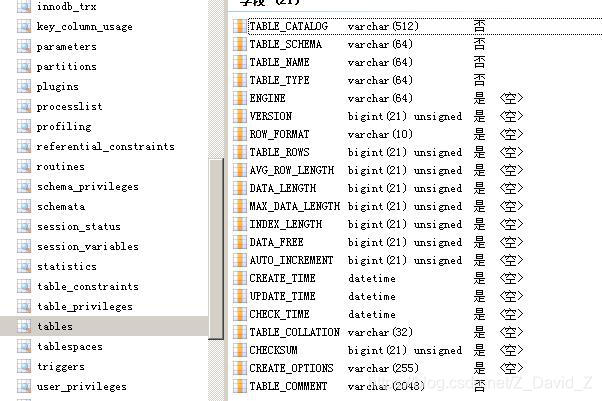Click the field icon of AUTO_INCREMENT
Screen dimensions: 602x401
pyautogui.click(x=240, y=260)
